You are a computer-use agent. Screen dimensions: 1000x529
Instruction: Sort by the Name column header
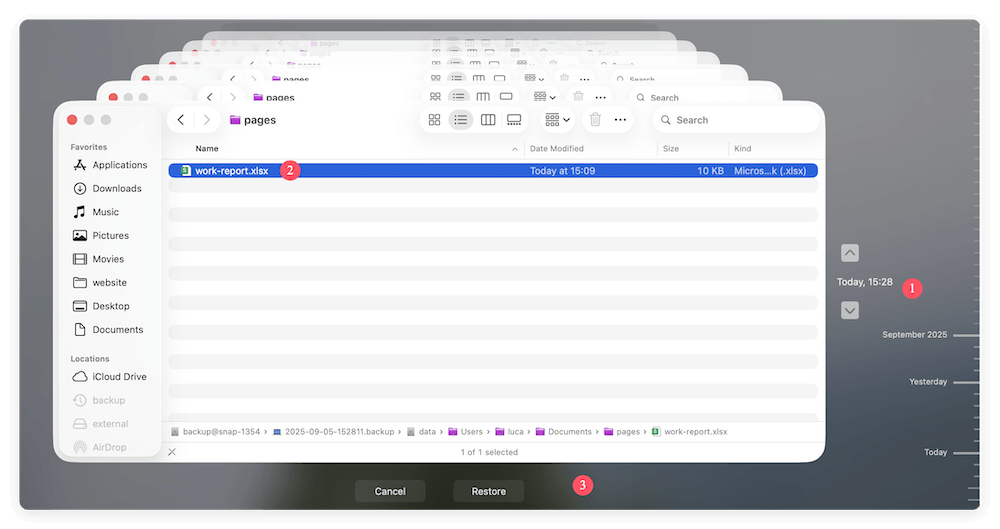coord(207,149)
